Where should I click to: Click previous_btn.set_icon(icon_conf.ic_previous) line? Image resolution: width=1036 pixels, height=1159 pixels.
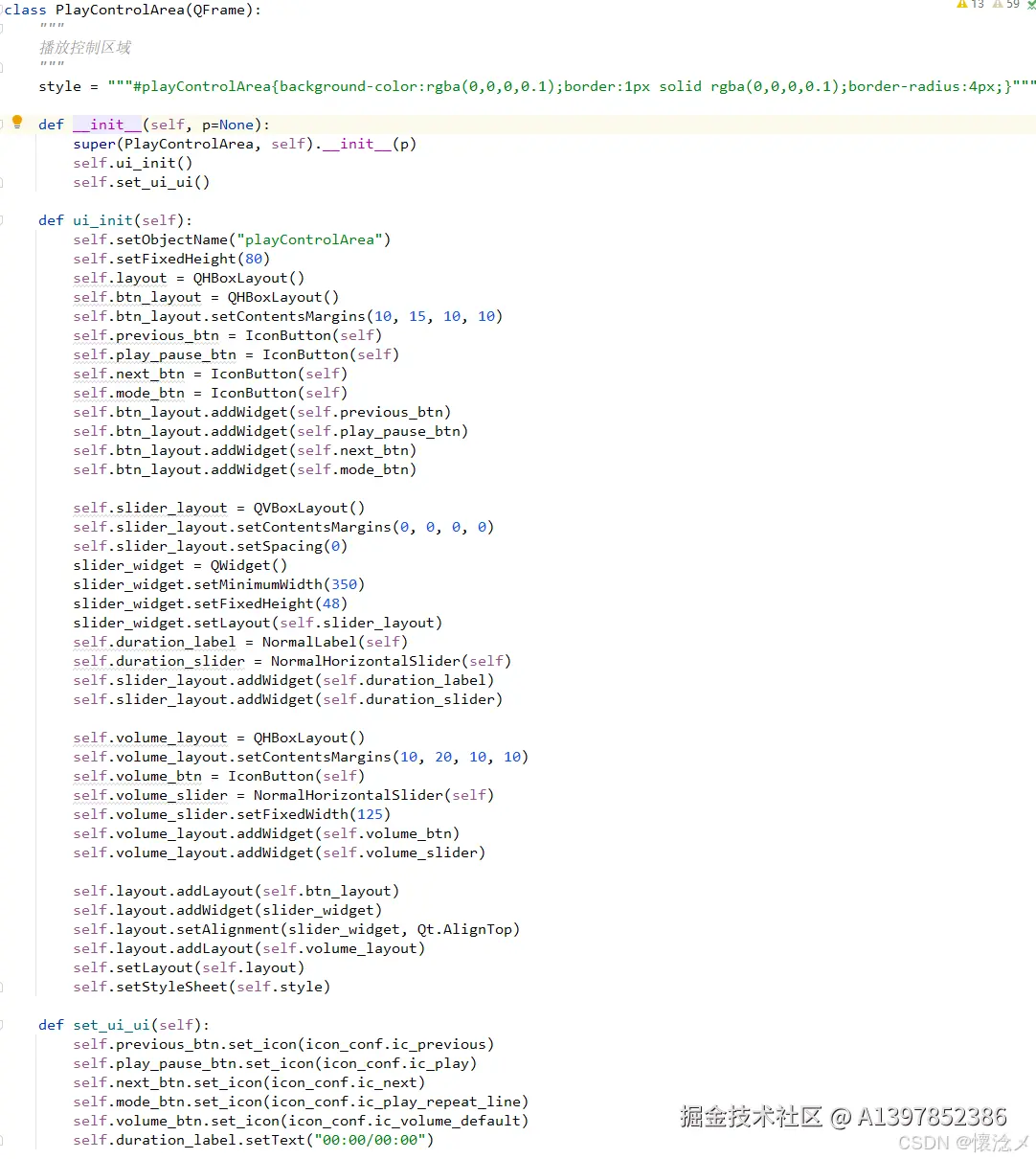(283, 1044)
